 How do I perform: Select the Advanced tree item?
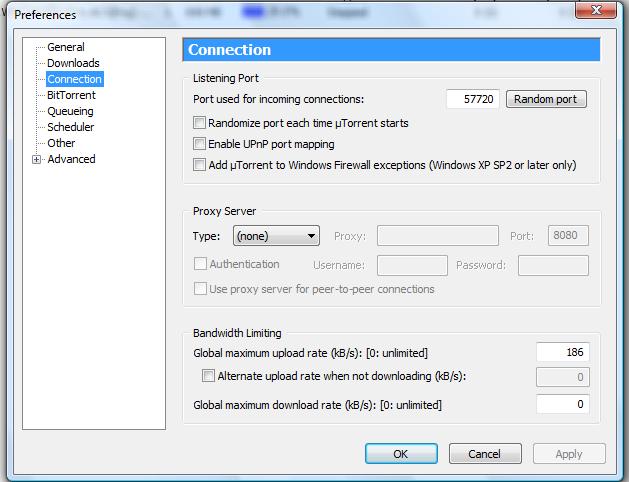[71, 159]
